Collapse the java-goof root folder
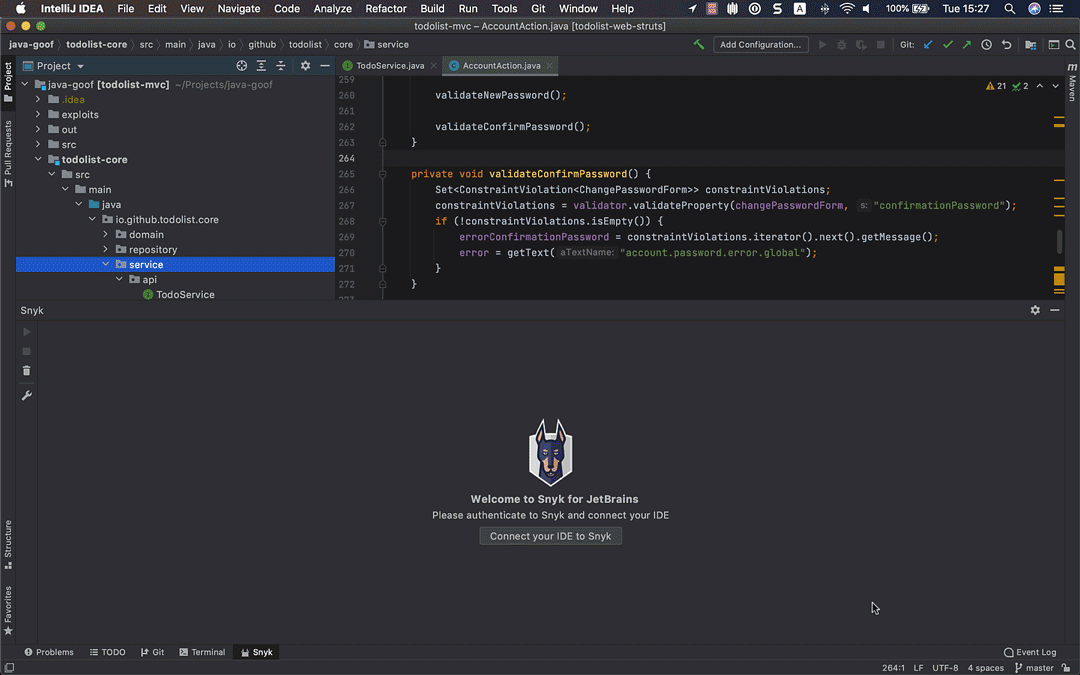 (x=25, y=85)
